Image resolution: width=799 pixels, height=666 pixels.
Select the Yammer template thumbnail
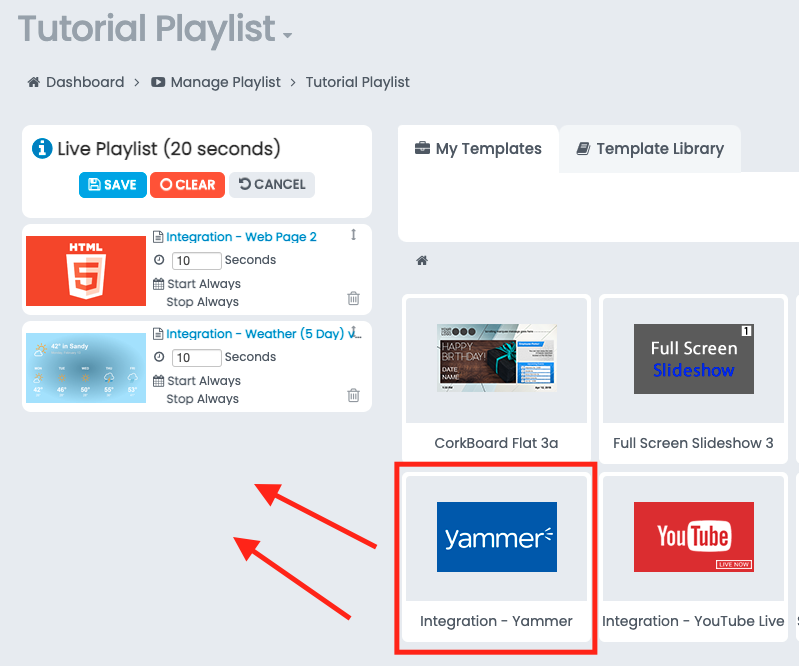(x=496, y=537)
